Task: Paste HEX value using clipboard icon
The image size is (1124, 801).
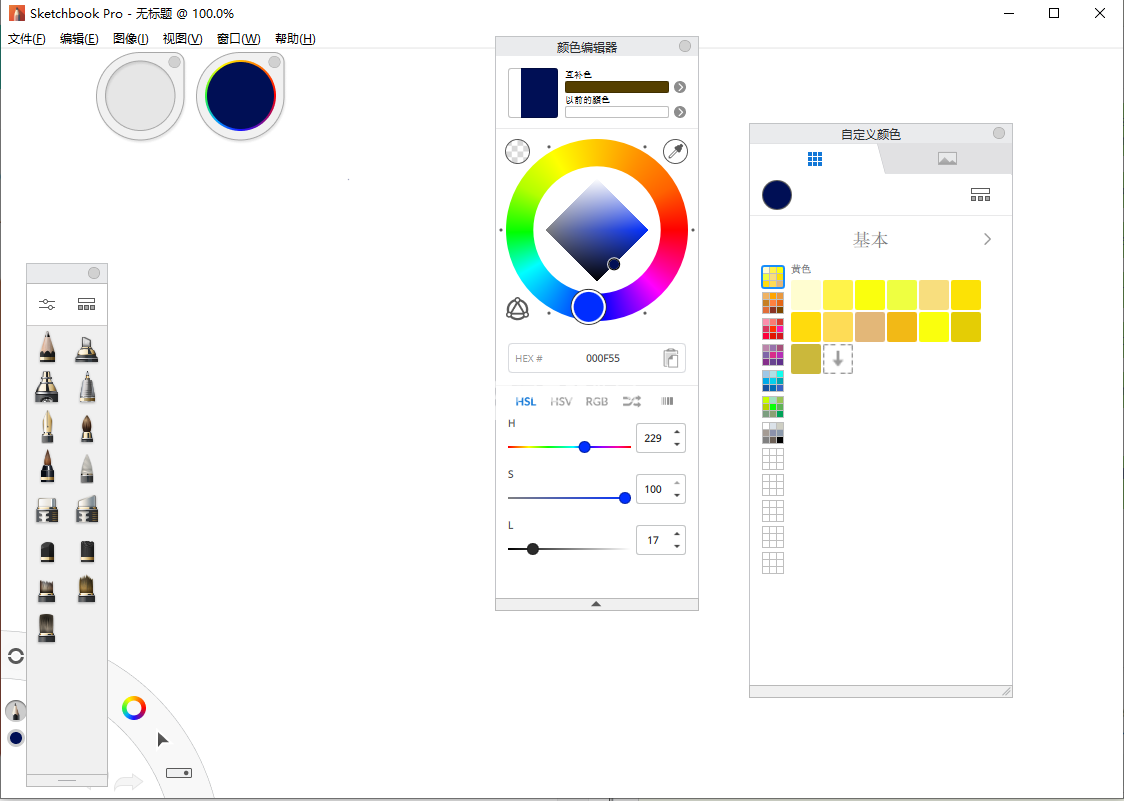Action: point(672,358)
